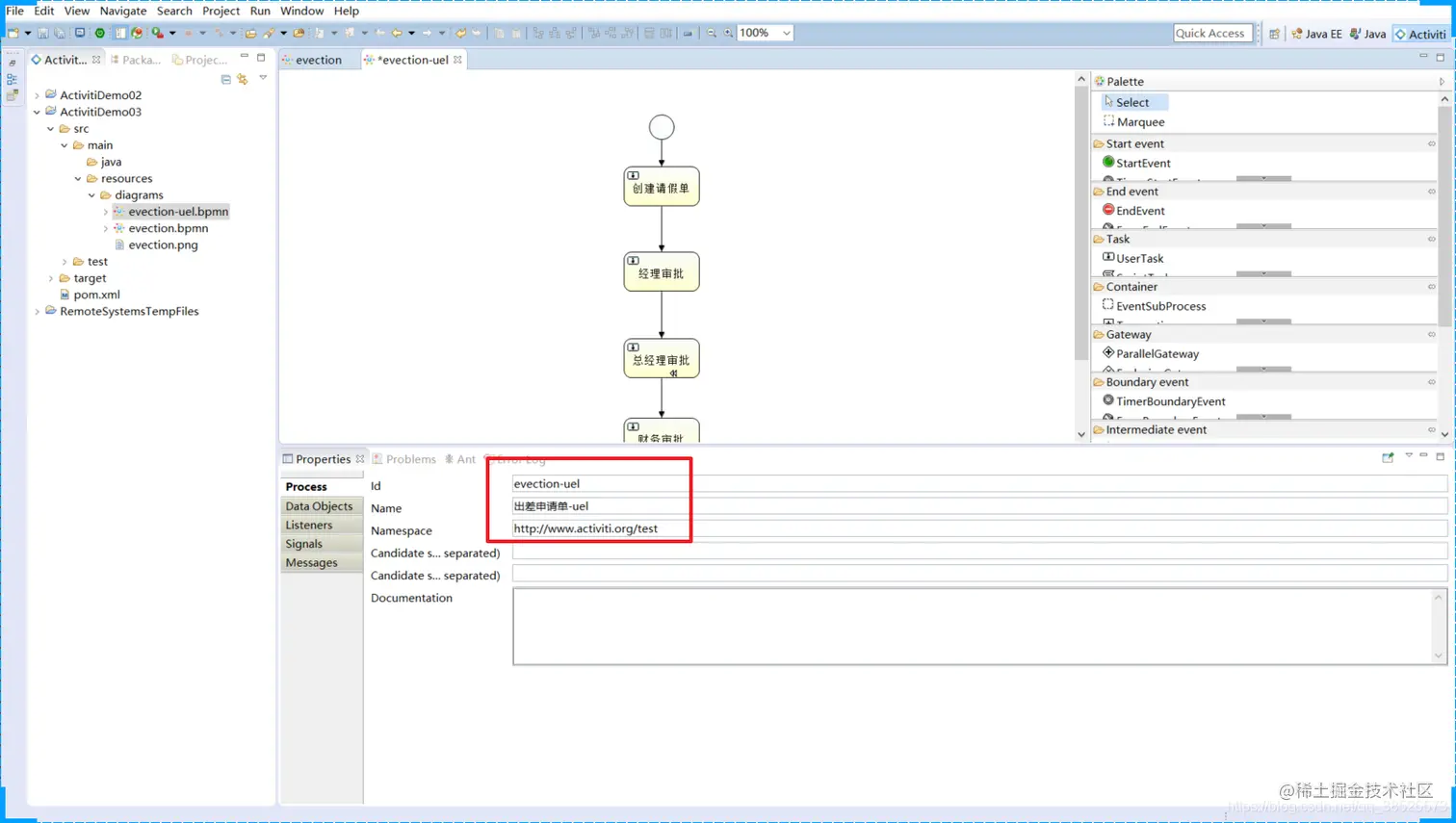
Task: Open the Messages properties section
Action: [x=320, y=562]
